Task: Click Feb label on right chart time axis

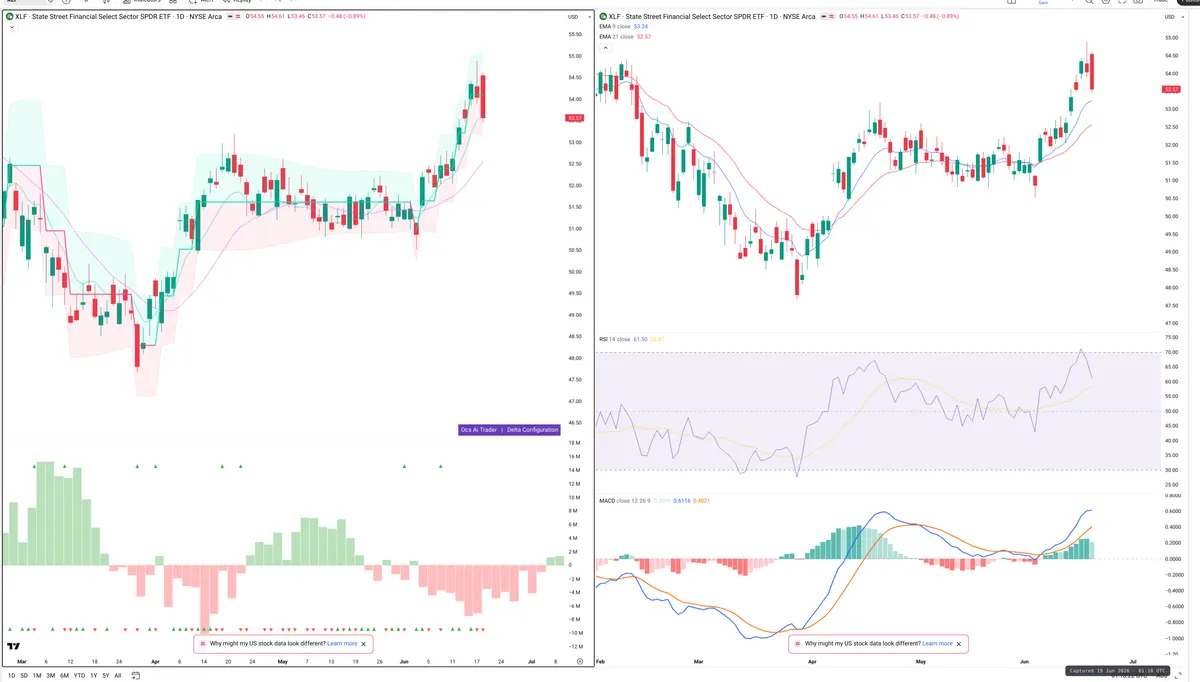Action: [600, 662]
